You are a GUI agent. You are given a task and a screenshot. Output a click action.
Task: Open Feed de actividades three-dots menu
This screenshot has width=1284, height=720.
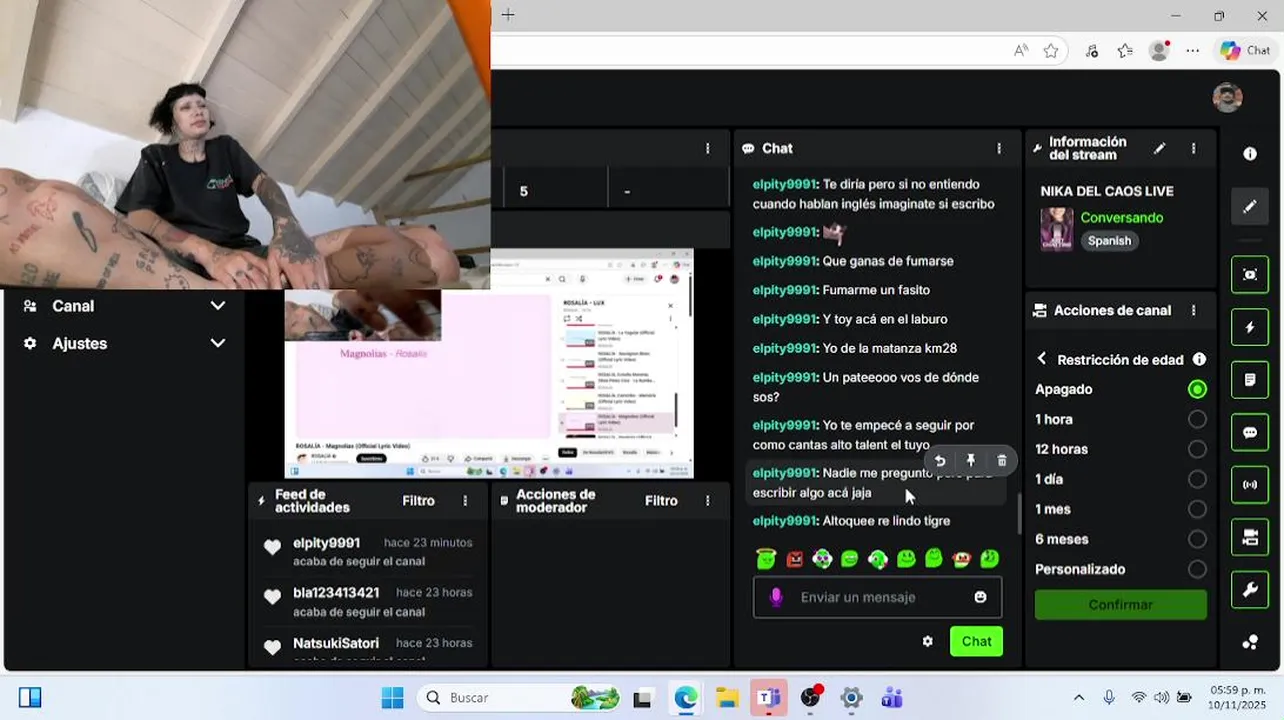click(x=465, y=500)
